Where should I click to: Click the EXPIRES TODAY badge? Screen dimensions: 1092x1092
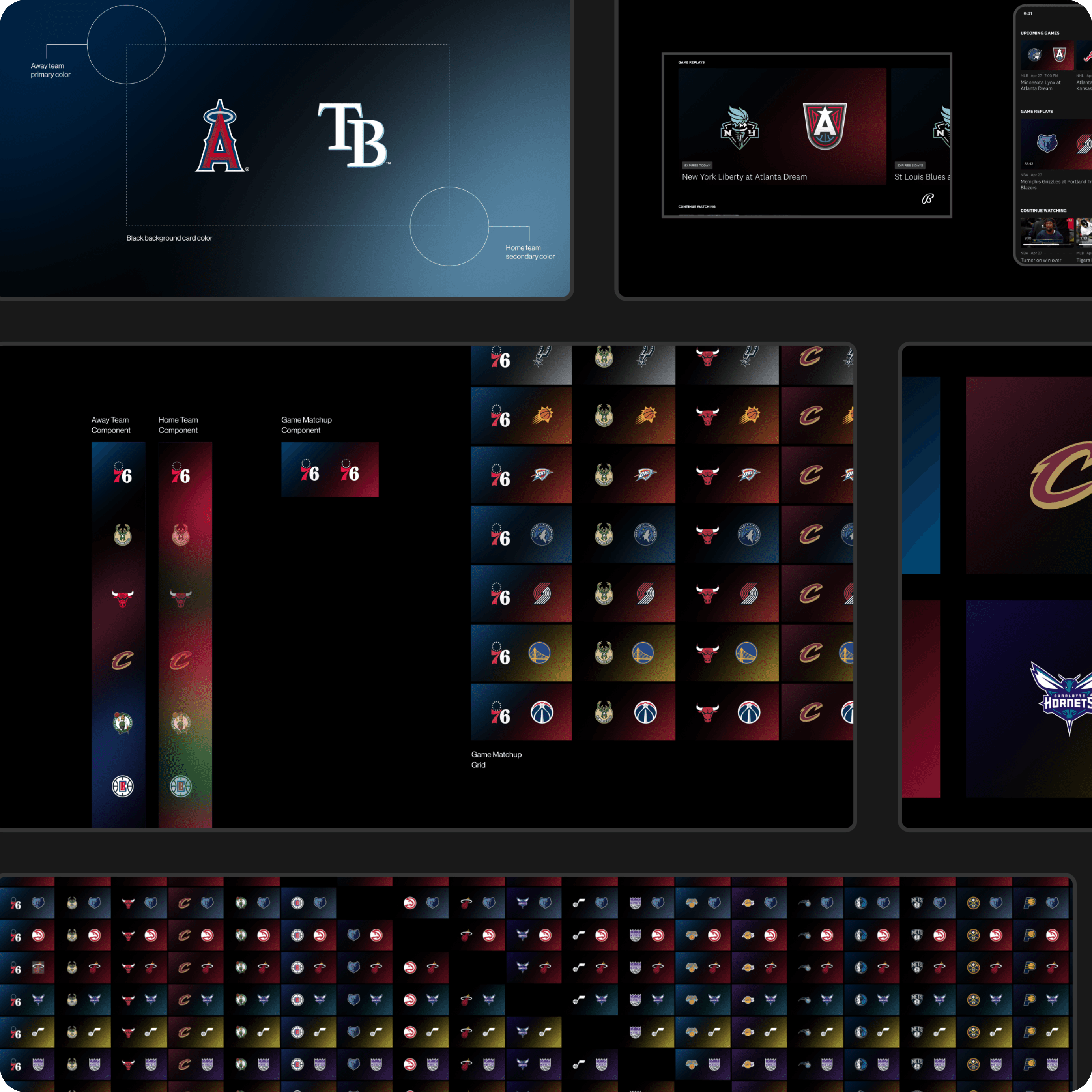pyautogui.click(x=696, y=166)
